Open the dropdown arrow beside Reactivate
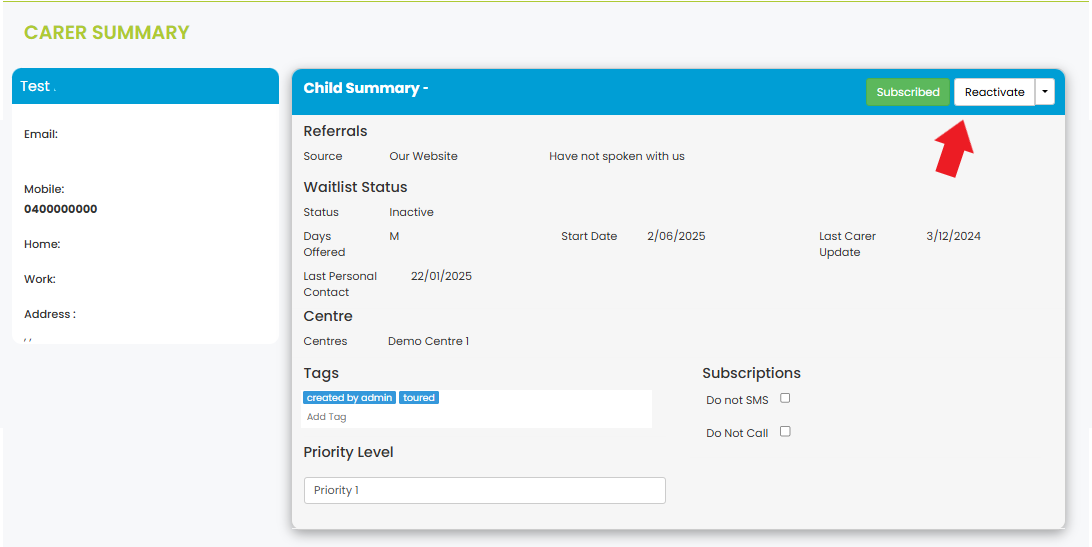The image size is (1092, 547). [x=1045, y=92]
